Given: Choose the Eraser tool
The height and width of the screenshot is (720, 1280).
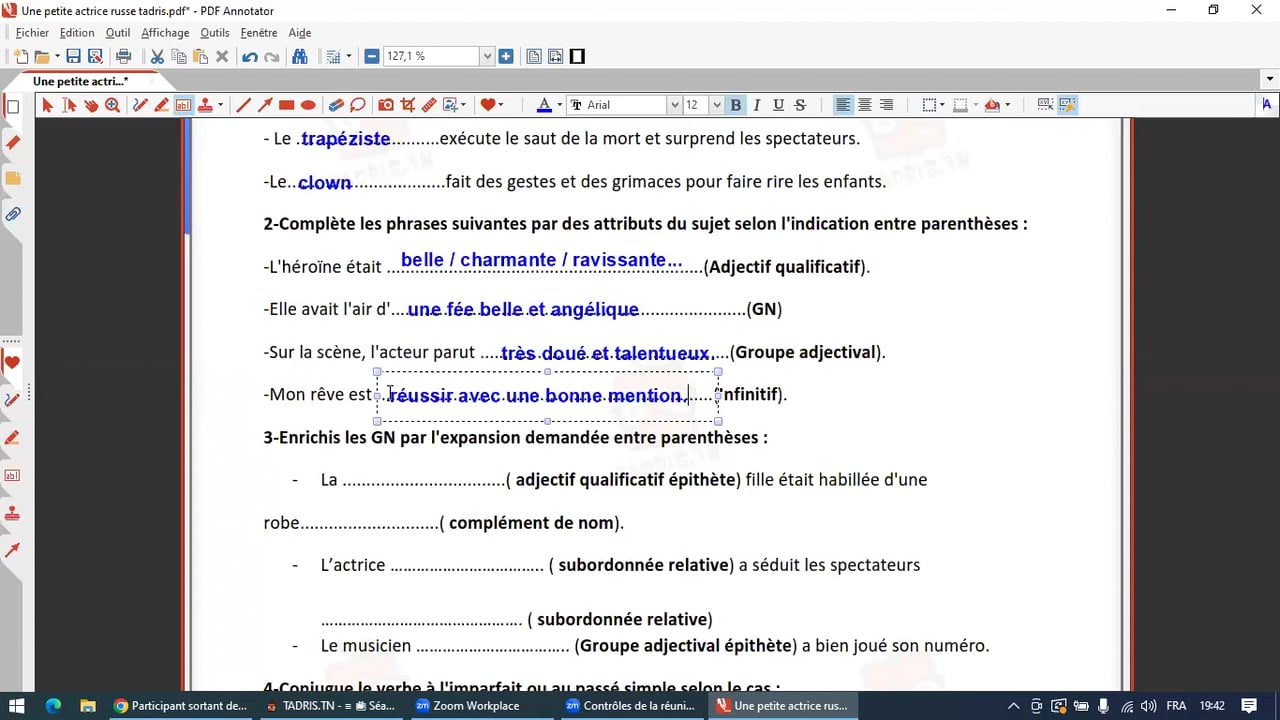Looking at the screenshot, I should (336, 105).
